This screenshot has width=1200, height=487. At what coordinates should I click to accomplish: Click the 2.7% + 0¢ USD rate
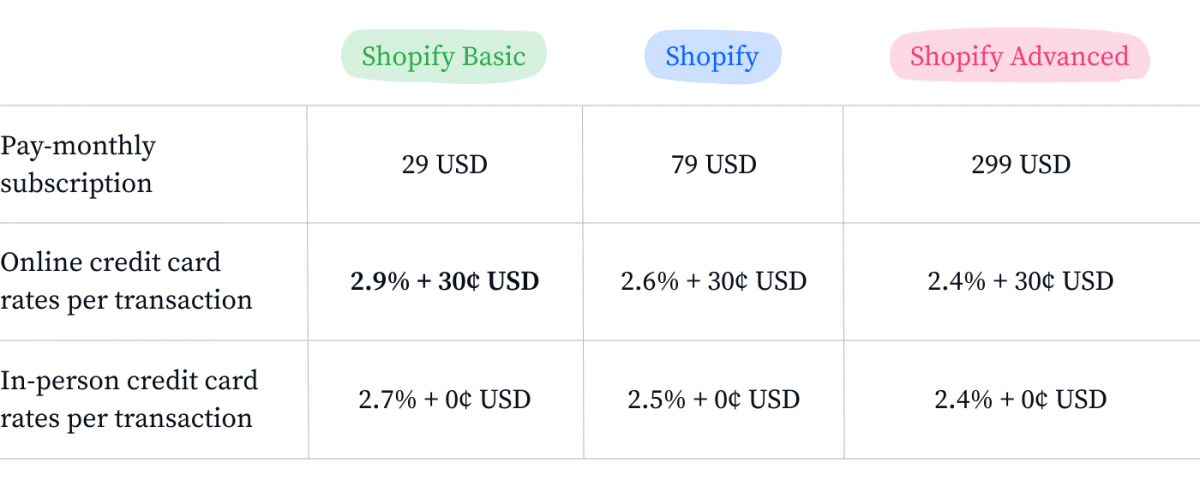pos(445,400)
